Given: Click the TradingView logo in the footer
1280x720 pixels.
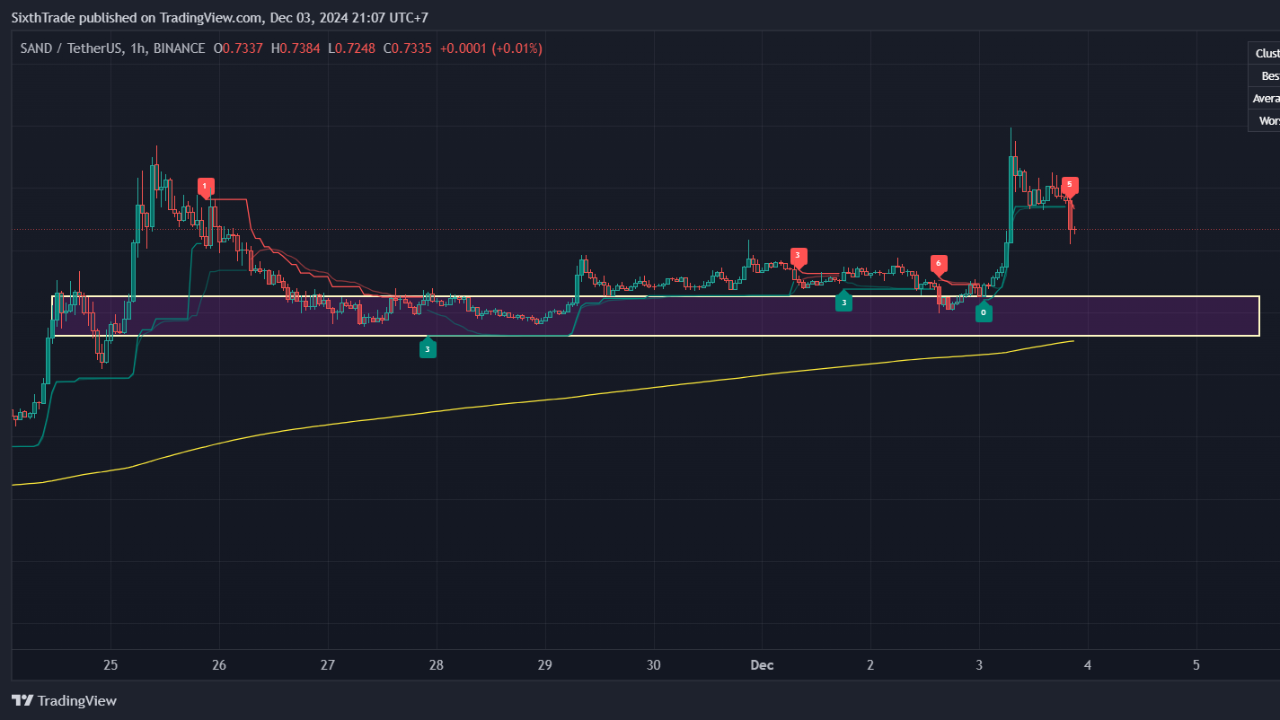Looking at the screenshot, I should click(x=64, y=701).
